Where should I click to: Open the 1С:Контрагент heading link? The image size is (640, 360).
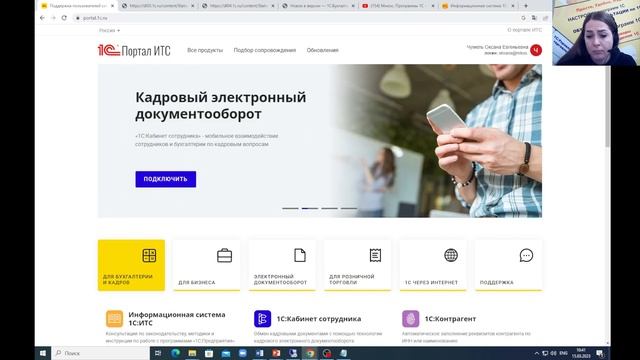450,319
